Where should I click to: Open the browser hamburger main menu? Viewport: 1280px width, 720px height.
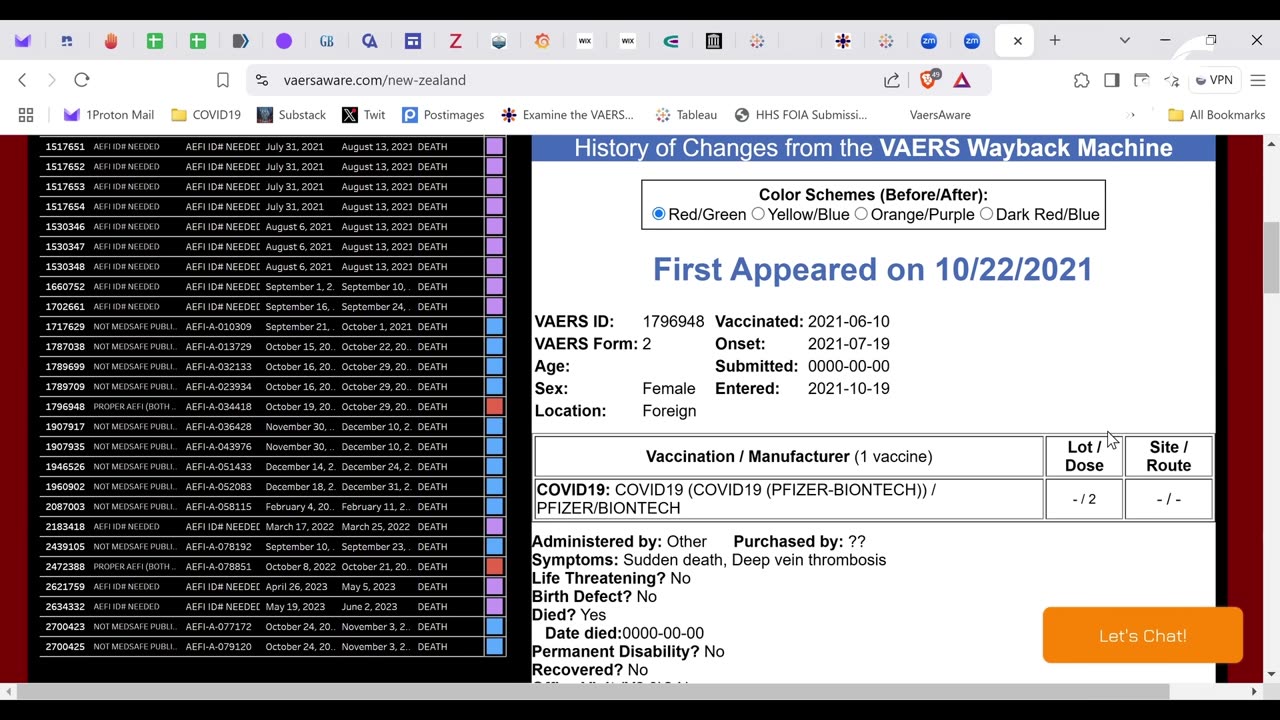pyautogui.click(x=1258, y=80)
